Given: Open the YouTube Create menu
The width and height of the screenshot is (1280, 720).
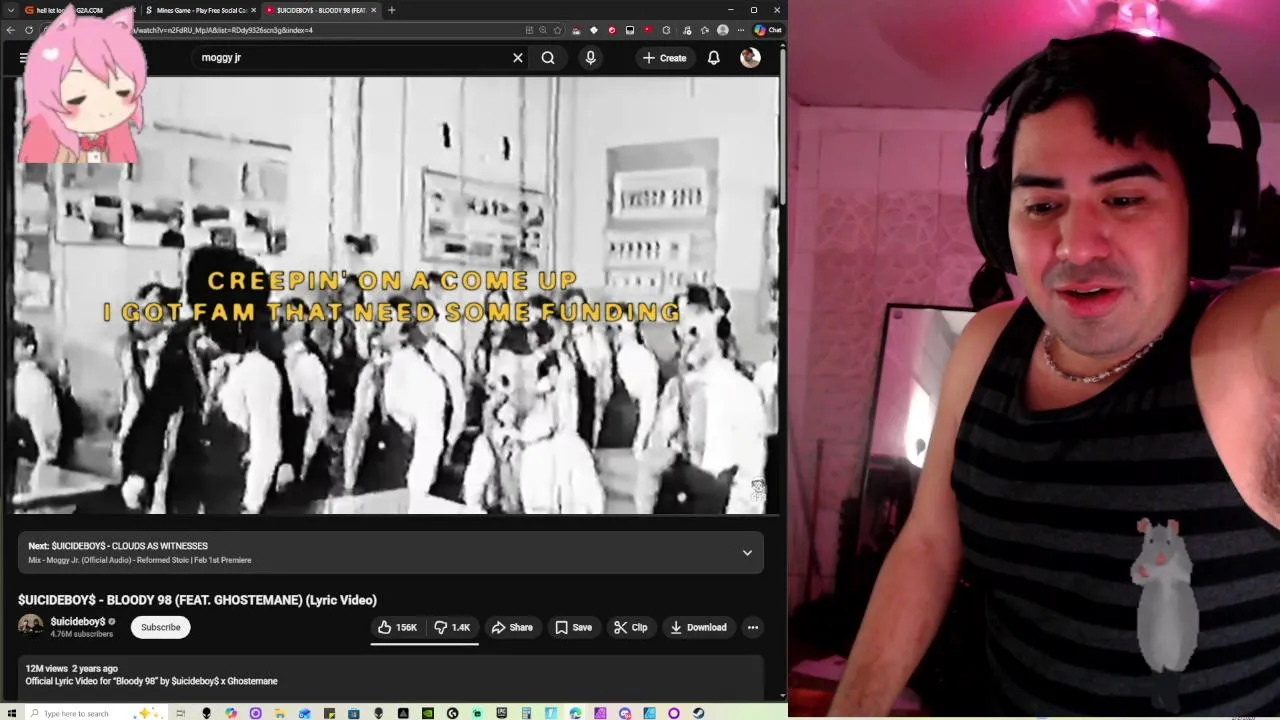Looking at the screenshot, I should coord(665,58).
